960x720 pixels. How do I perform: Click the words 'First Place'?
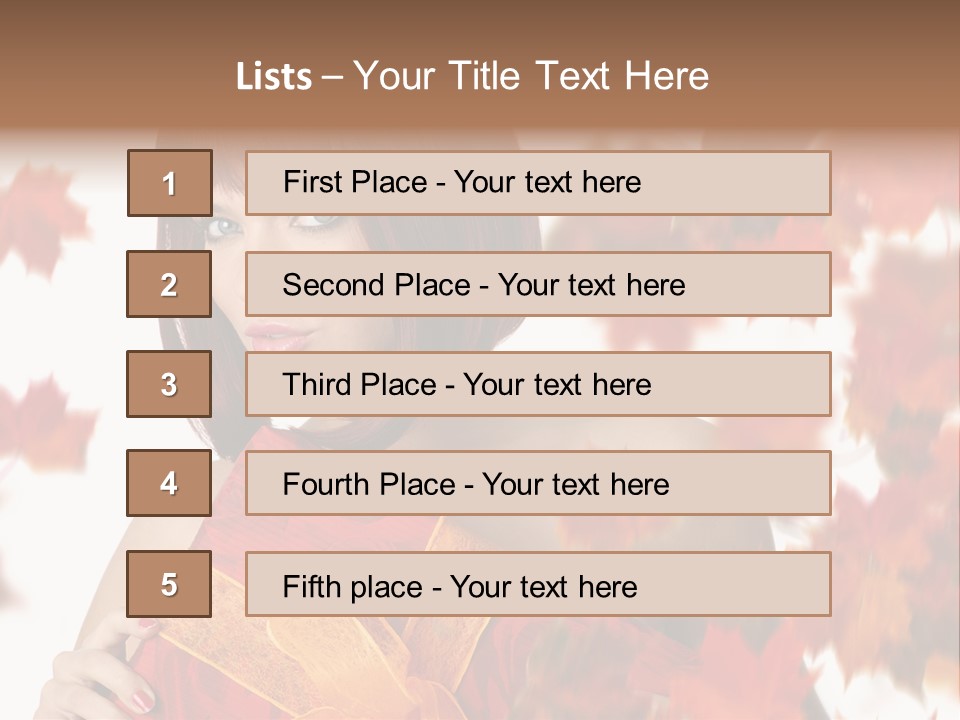(x=355, y=182)
